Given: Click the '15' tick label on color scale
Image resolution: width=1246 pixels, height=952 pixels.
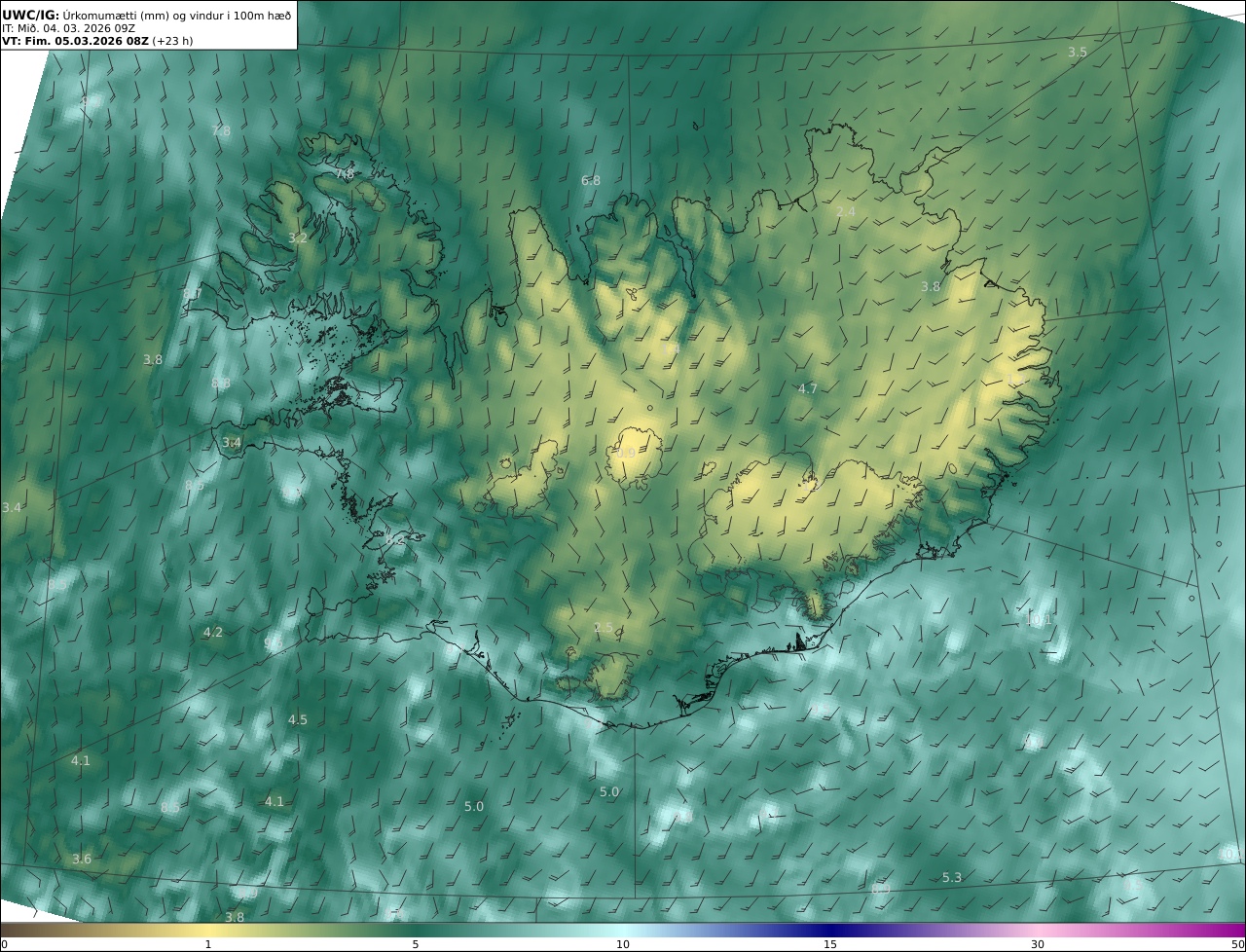Looking at the screenshot, I should click(x=830, y=944).
